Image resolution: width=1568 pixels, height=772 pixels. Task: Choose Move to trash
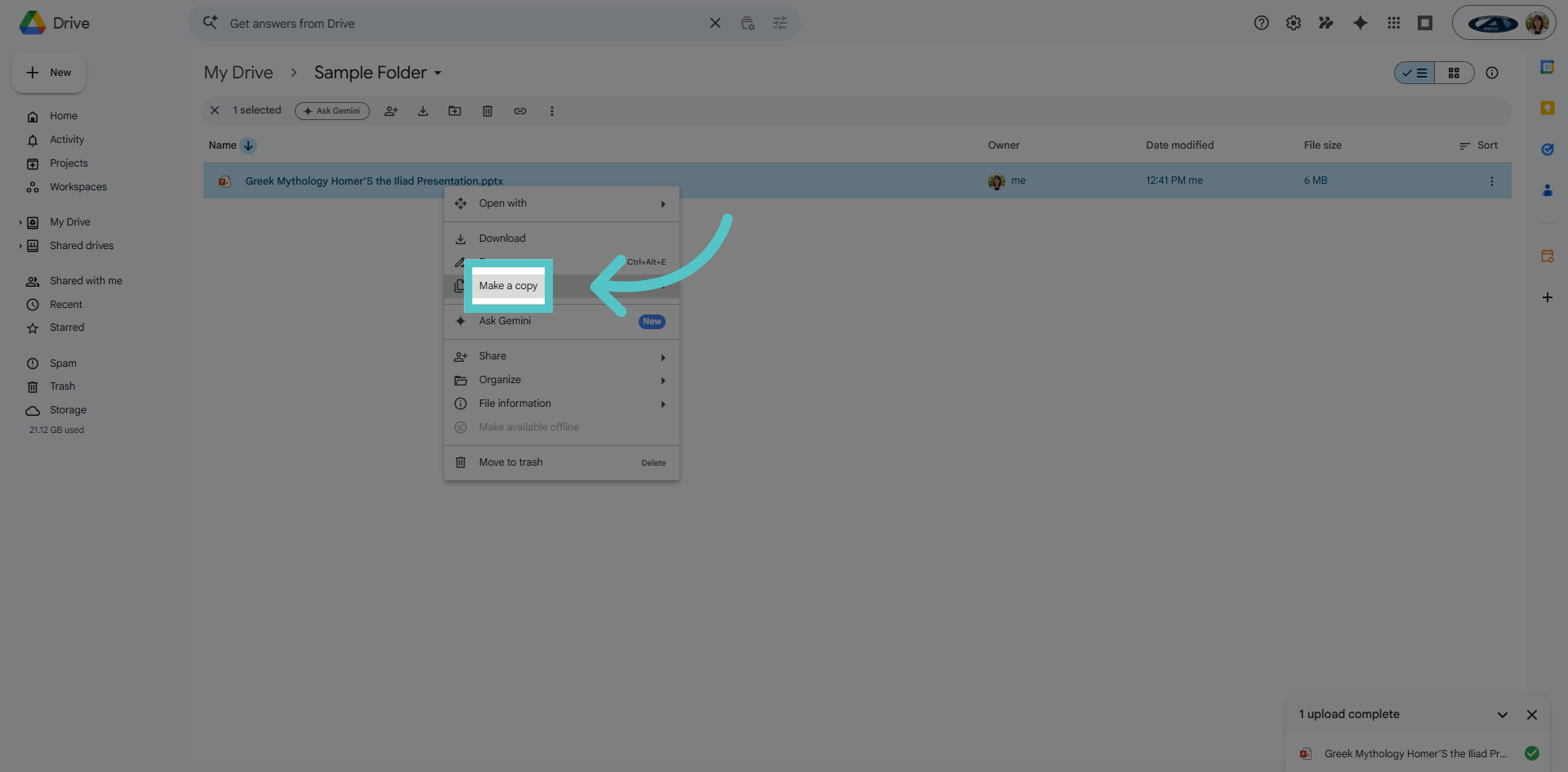(x=562, y=462)
